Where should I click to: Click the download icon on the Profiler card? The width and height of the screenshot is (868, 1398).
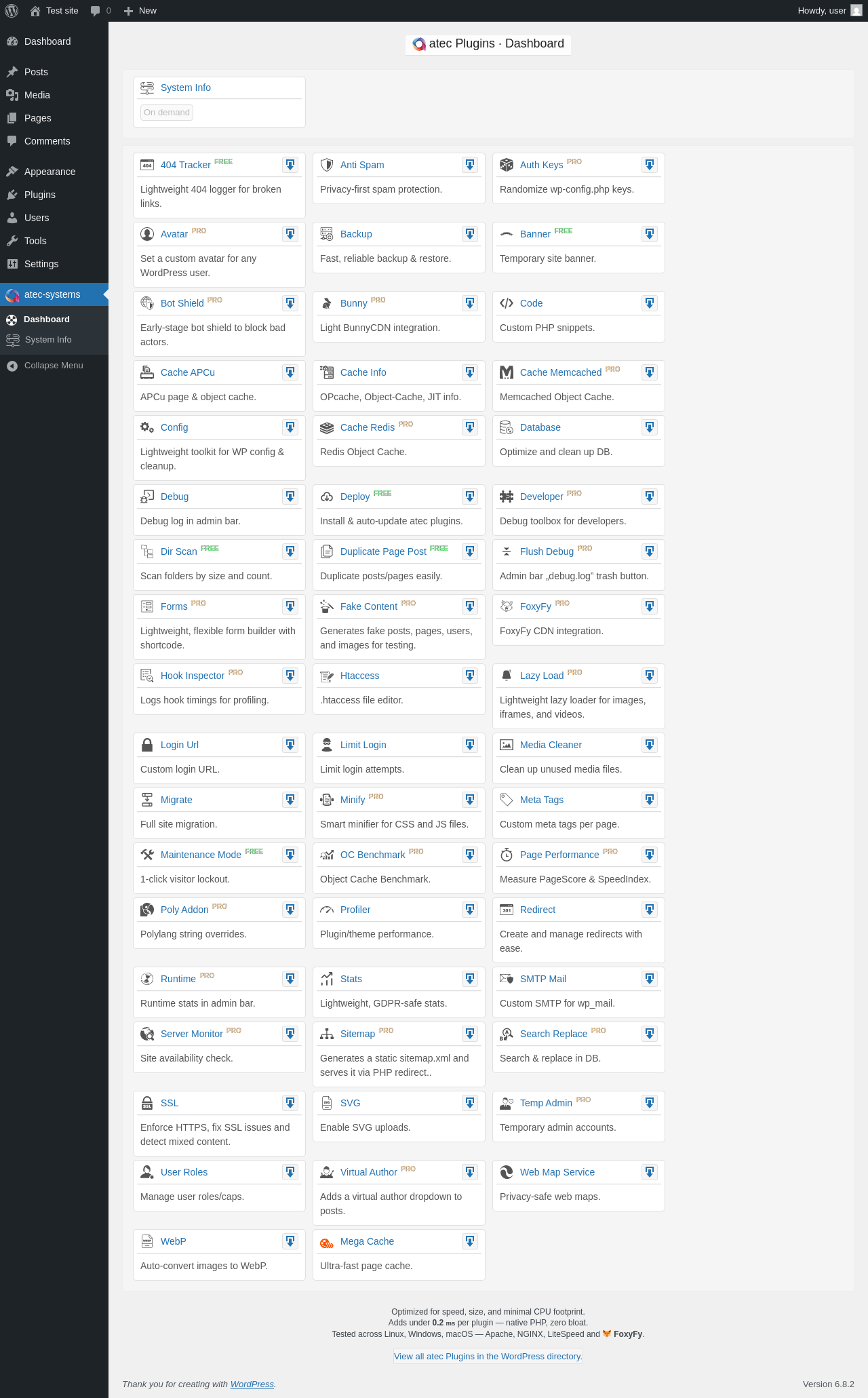470,910
